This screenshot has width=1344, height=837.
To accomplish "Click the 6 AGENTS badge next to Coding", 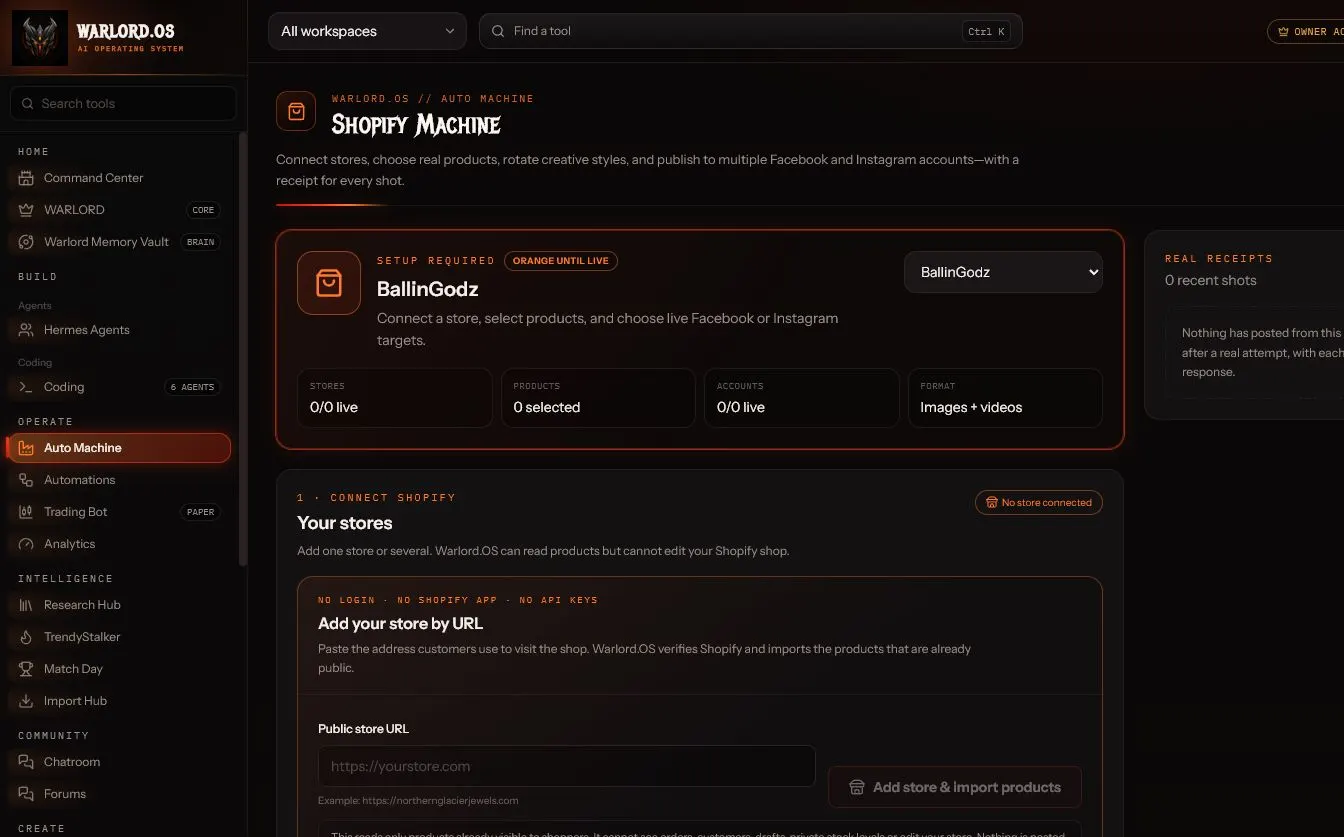I will pyautogui.click(x=193, y=387).
